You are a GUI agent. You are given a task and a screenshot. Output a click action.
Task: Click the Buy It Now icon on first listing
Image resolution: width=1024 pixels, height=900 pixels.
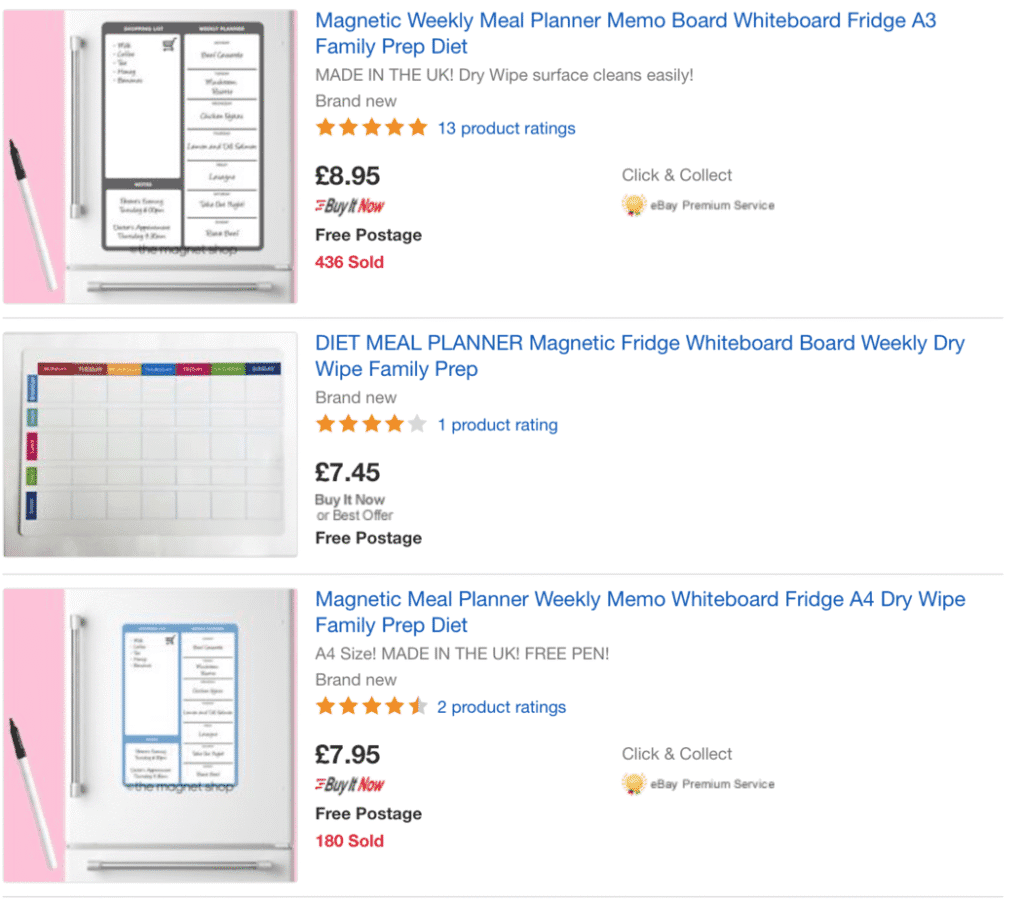[x=349, y=206]
